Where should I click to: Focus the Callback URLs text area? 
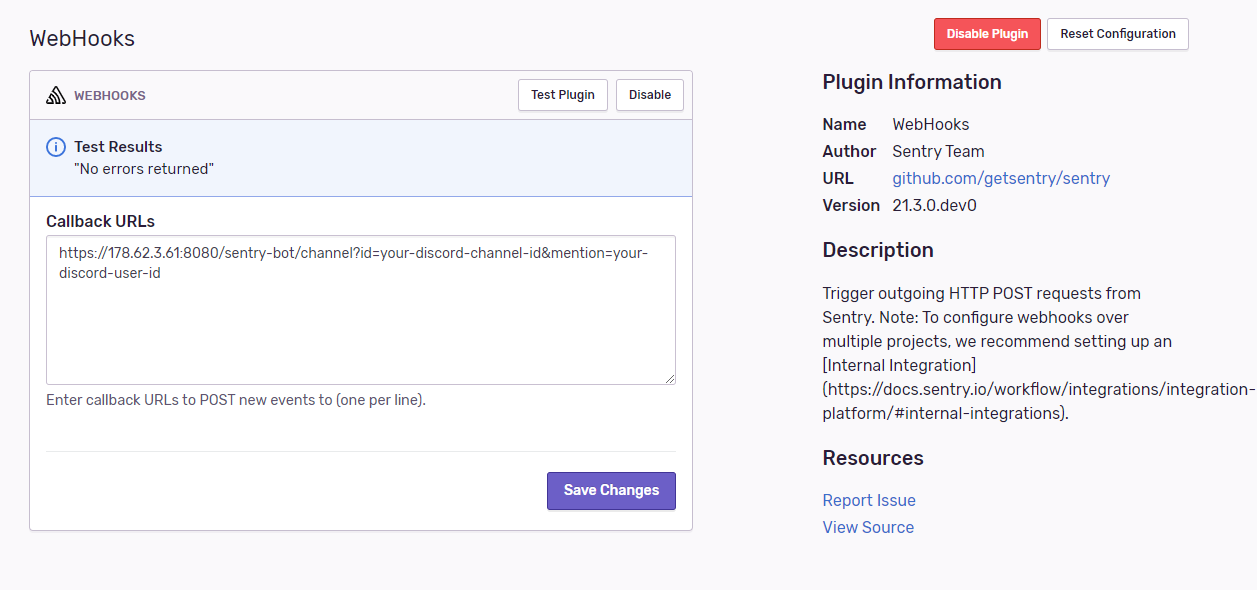361,310
